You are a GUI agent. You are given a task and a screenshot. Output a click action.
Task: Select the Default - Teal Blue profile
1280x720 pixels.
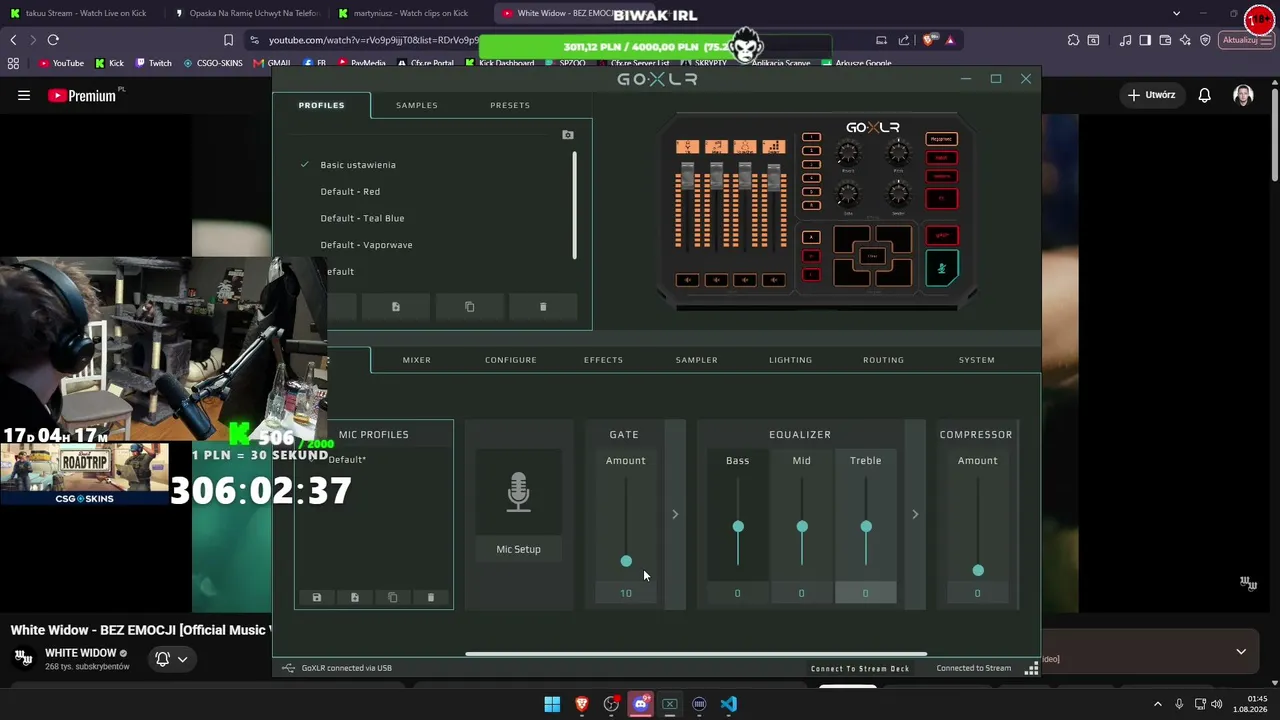point(362,218)
